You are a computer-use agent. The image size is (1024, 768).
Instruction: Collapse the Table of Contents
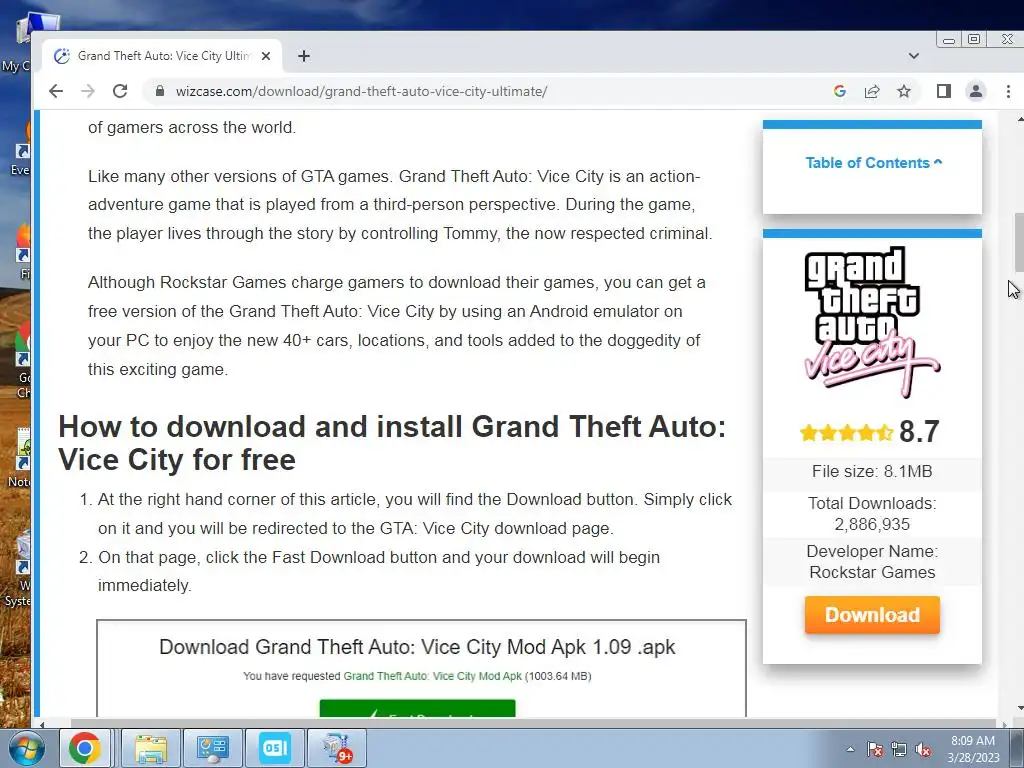pyautogui.click(x=873, y=163)
